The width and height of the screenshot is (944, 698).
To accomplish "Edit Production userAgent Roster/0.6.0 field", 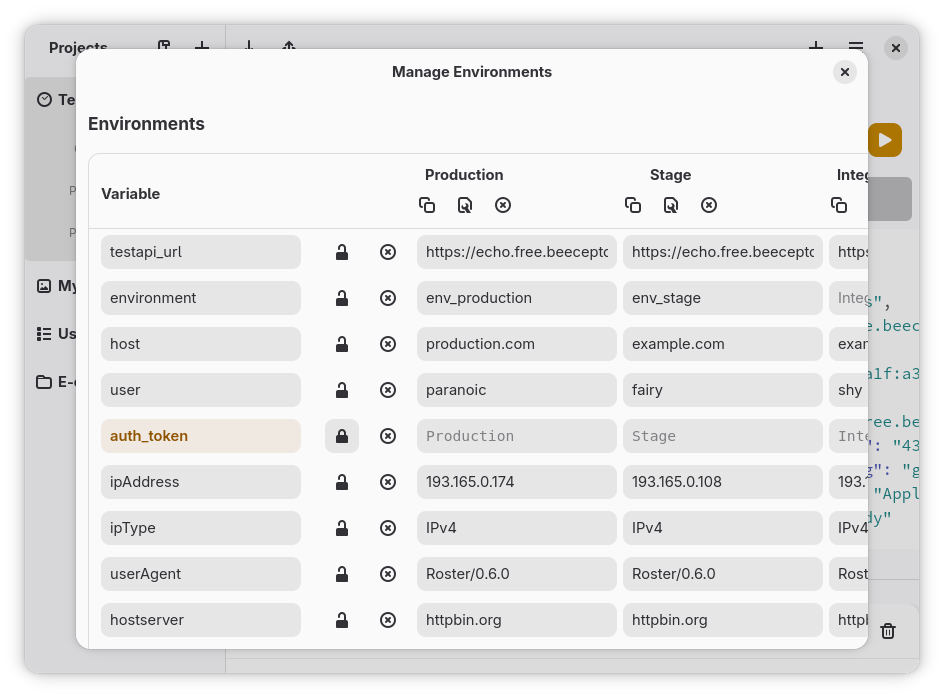I will click(517, 574).
